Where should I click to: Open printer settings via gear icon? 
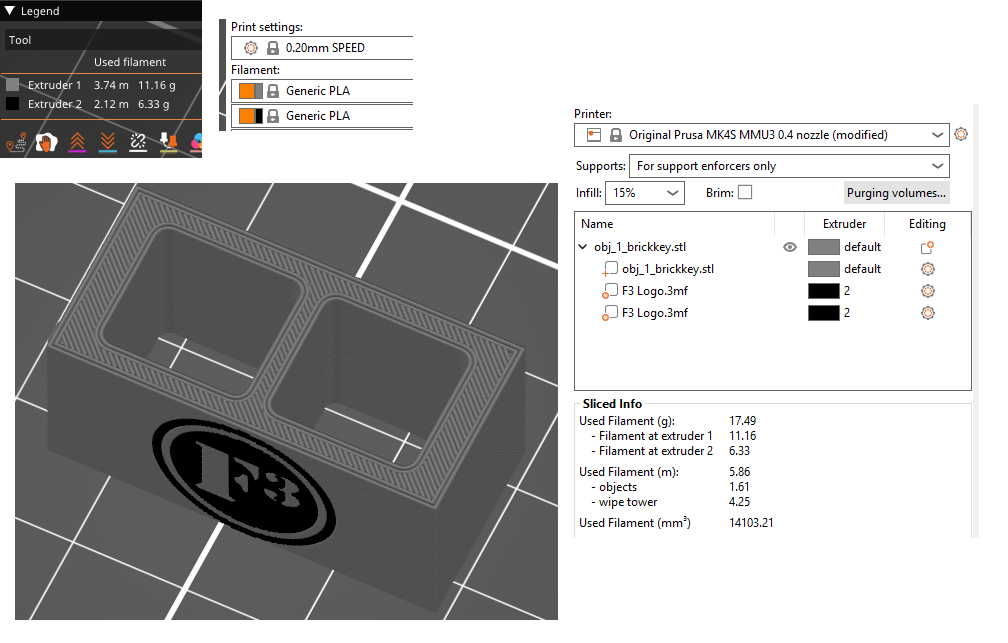pos(961,134)
